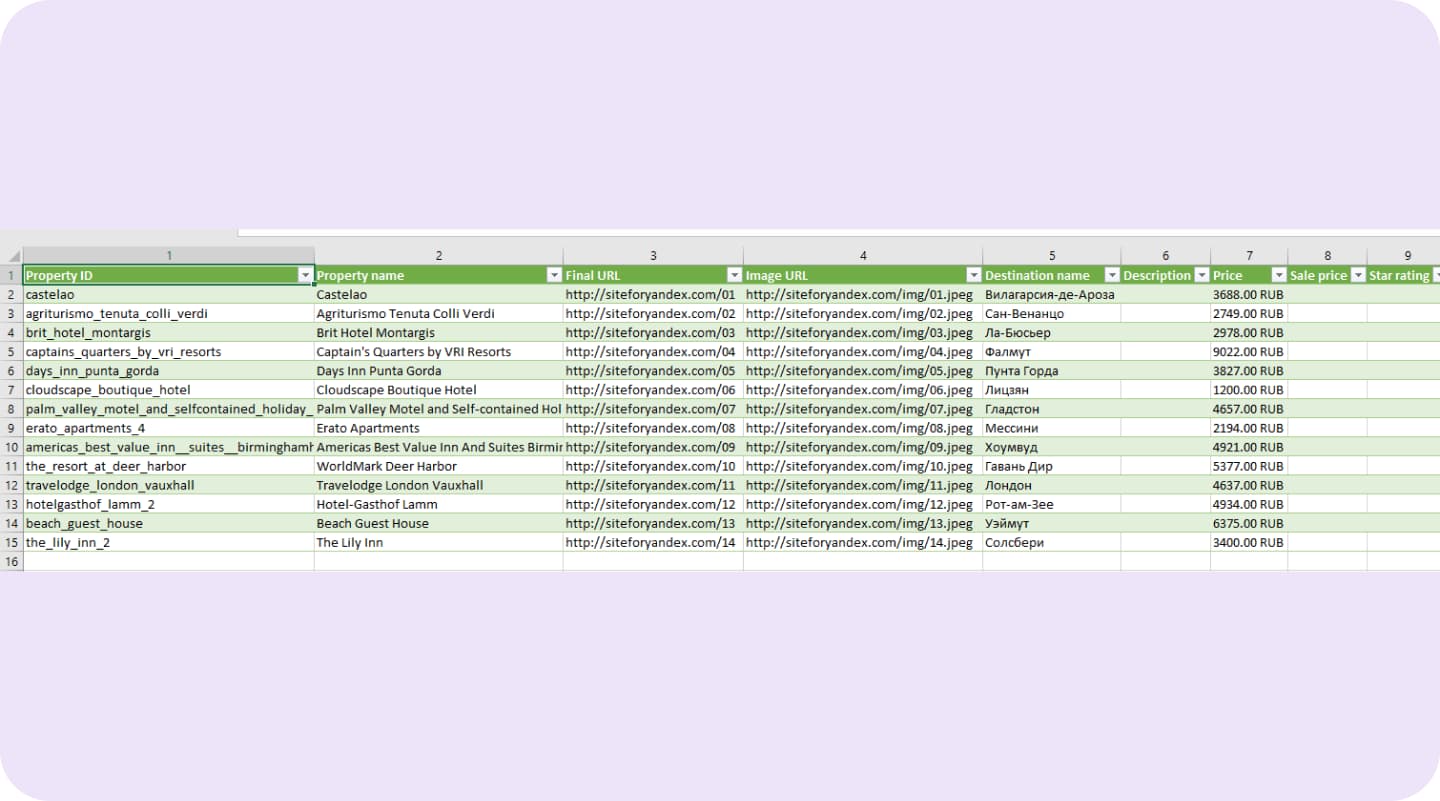
Task: Open the Sale price filter dropdown
Action: click(1358, 275)
